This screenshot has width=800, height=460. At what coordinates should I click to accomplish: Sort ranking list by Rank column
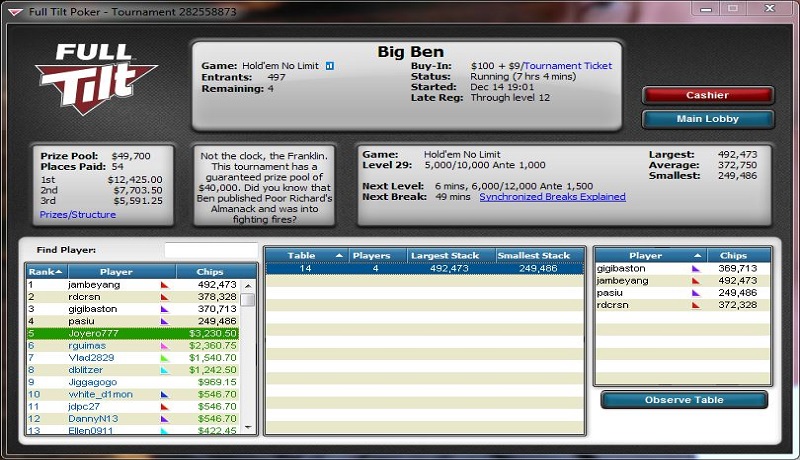[46, 272]
